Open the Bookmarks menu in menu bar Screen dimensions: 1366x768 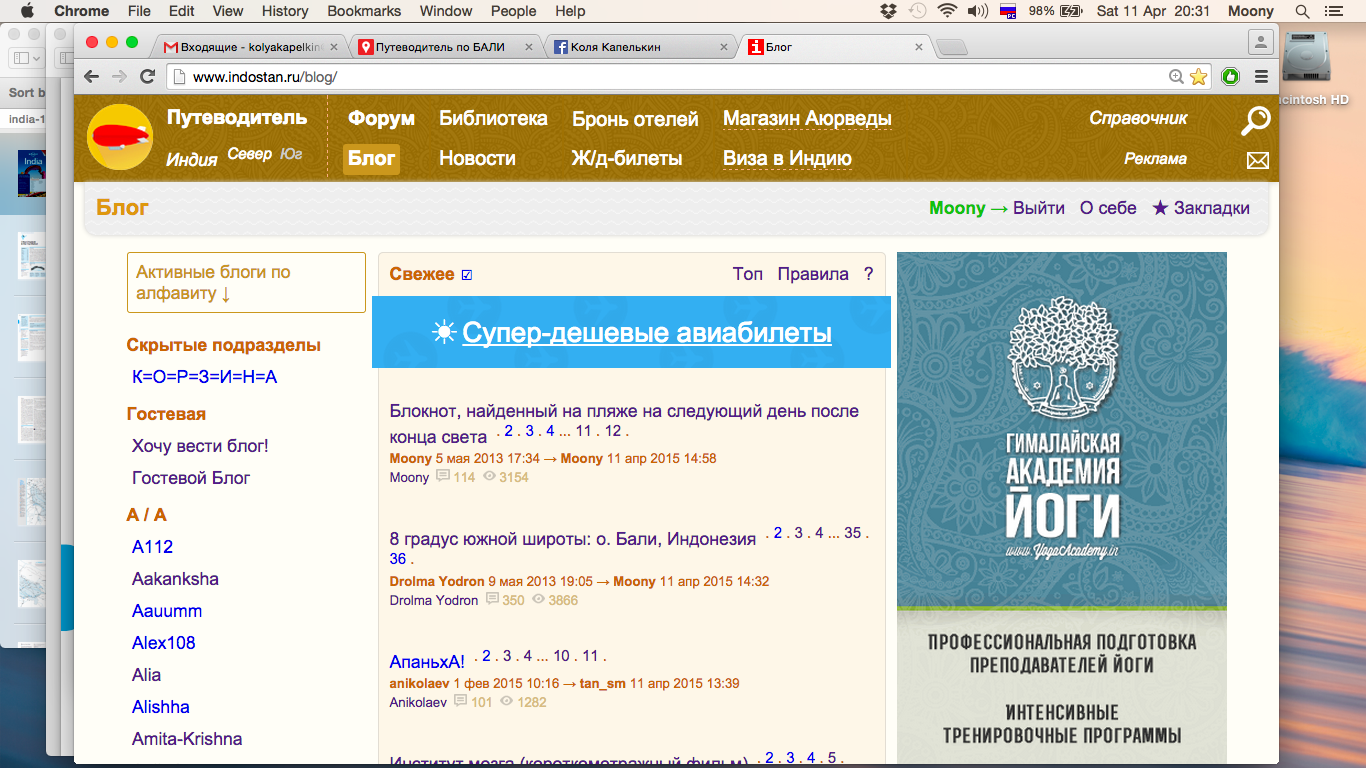tap(364, 11)
